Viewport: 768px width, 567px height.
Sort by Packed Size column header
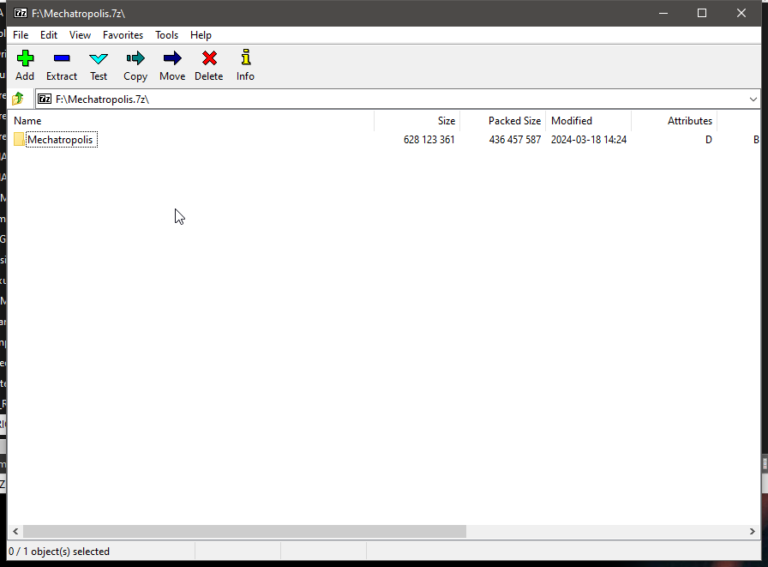503,121
